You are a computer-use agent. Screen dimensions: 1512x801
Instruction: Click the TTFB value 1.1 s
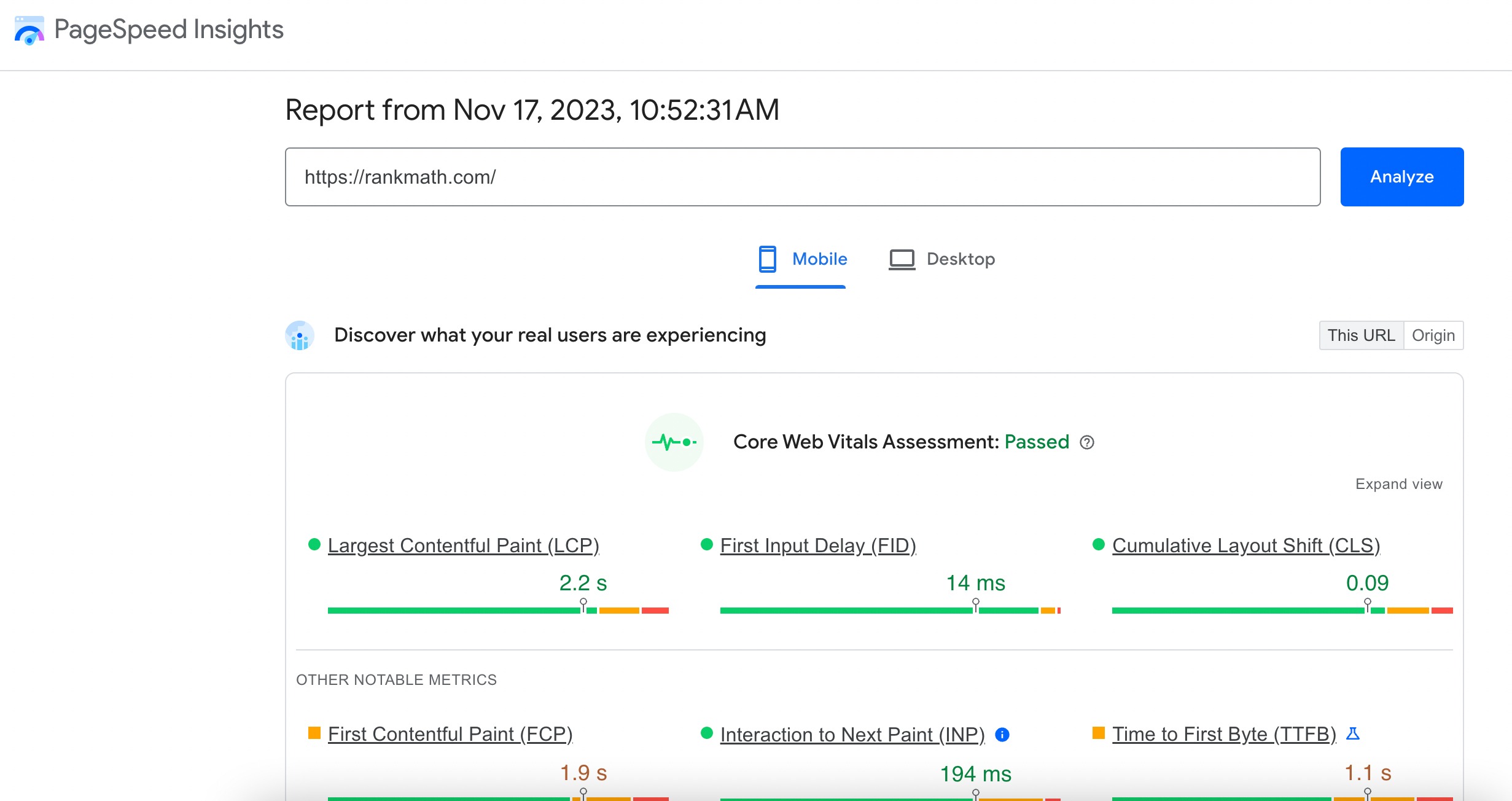click(1368, 773)
